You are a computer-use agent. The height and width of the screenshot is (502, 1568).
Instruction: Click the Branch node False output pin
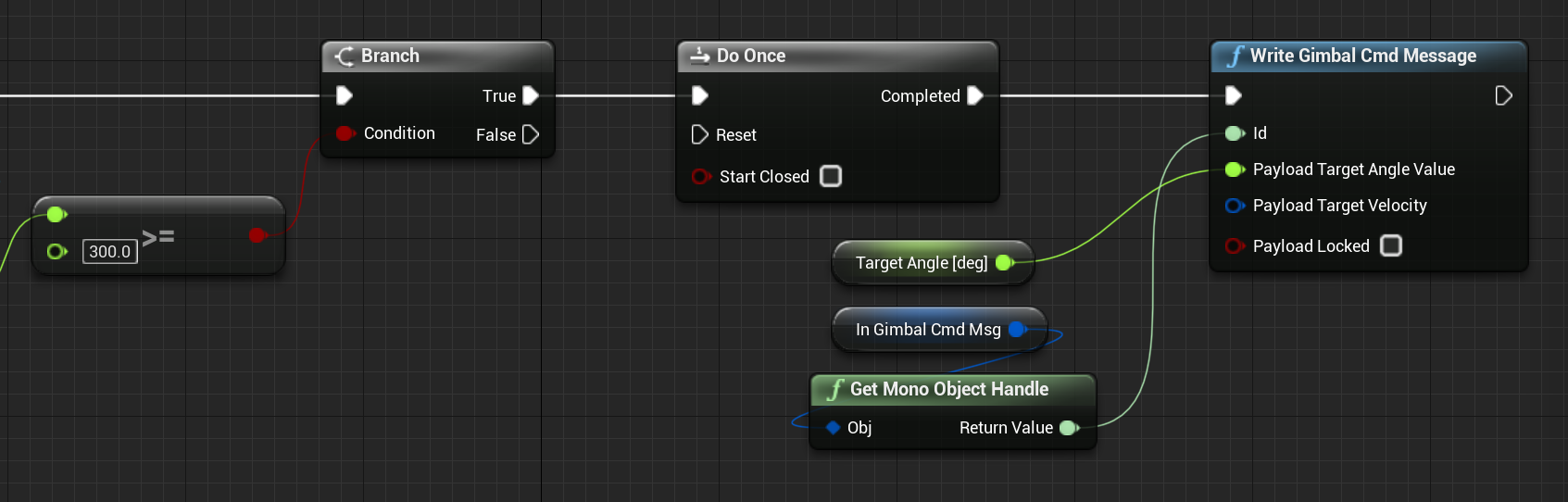point(531,134)
